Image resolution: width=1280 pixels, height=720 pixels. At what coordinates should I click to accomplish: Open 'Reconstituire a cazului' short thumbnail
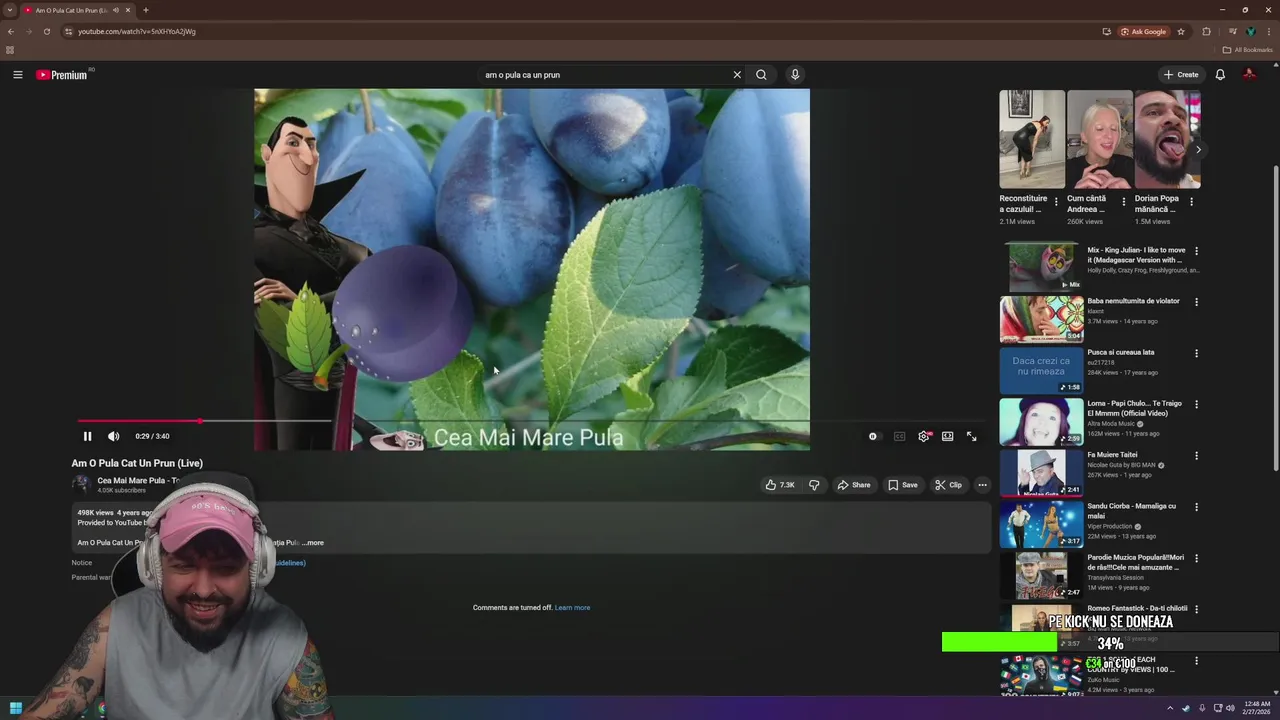coord(1032,139)
